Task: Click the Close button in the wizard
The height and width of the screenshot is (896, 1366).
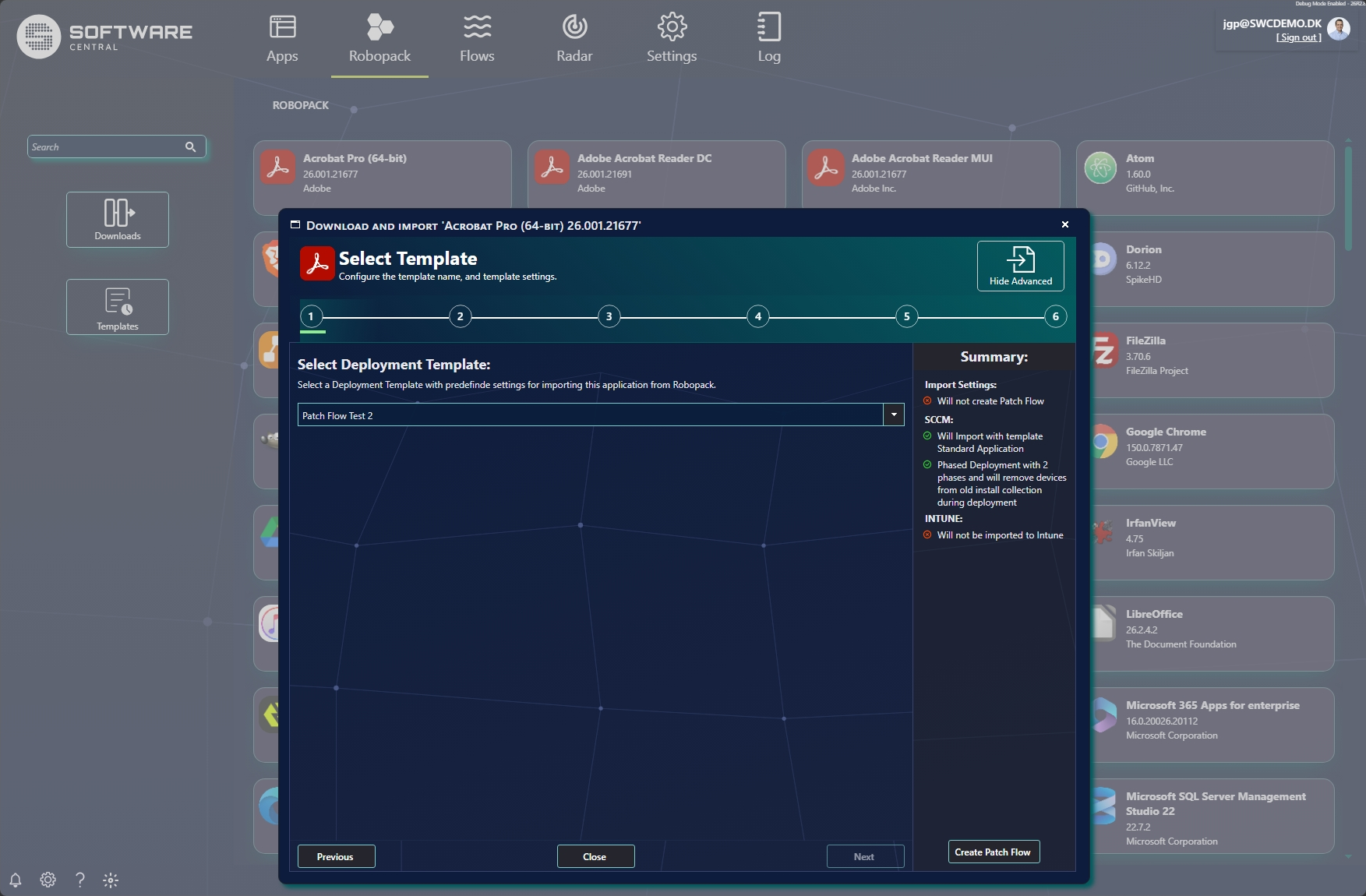Action: point(595,856)
